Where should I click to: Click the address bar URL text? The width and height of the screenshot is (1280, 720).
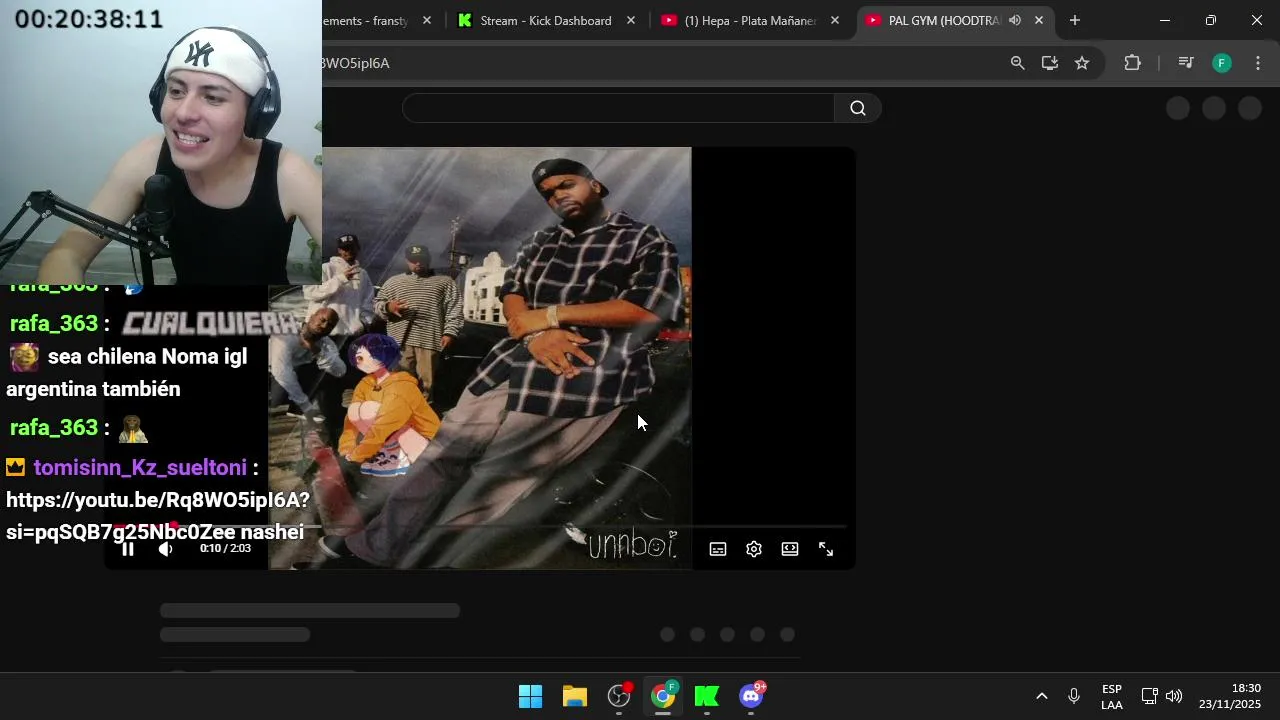[x=355, y=63]
